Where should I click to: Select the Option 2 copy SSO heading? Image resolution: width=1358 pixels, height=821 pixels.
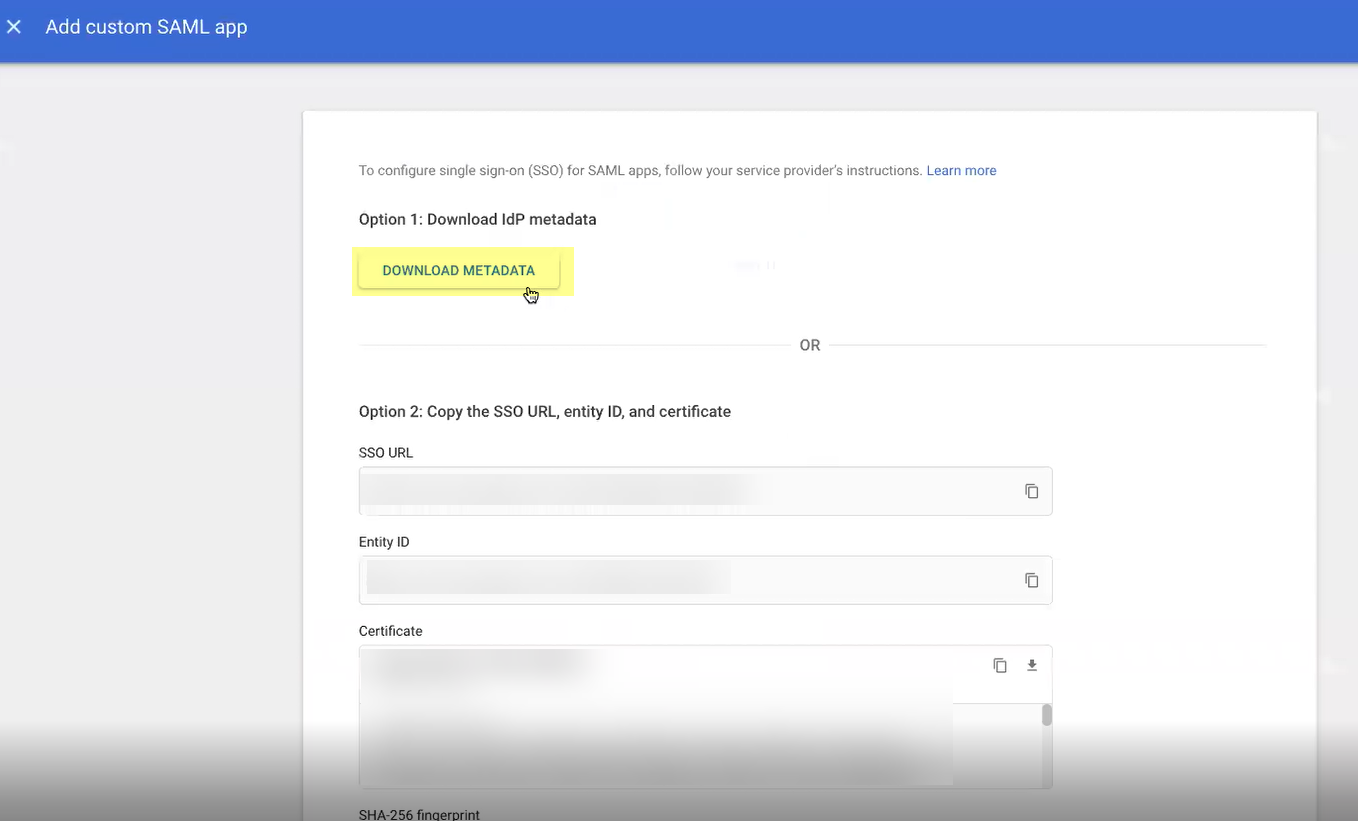coord(544,411)
